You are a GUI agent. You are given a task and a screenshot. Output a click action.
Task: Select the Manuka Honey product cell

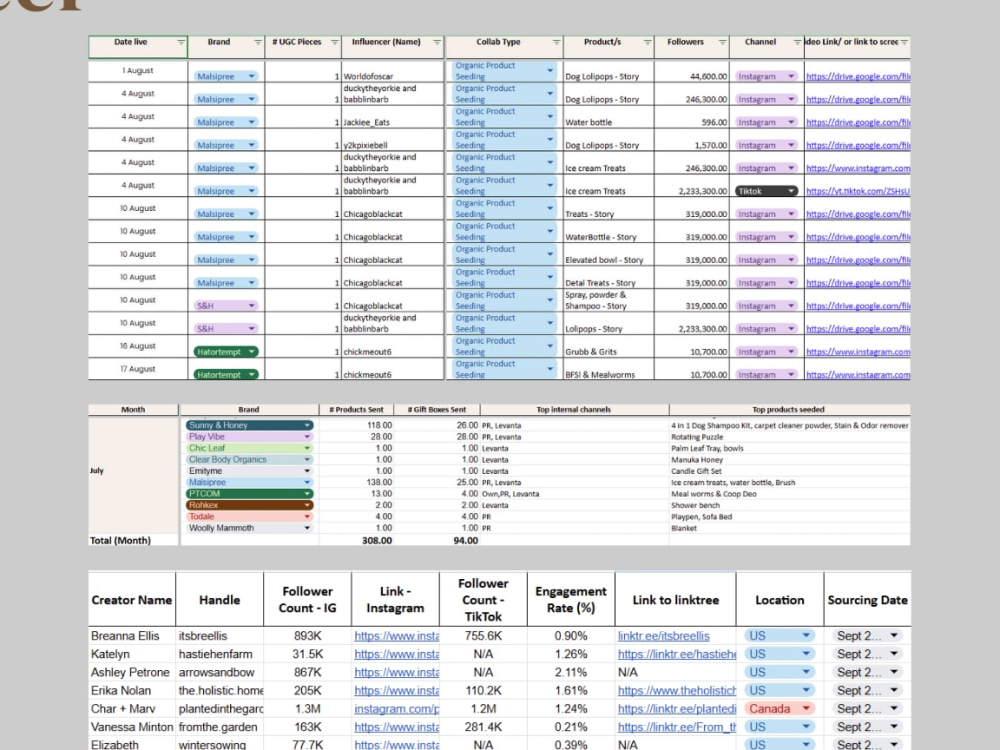tap(790, 460)
